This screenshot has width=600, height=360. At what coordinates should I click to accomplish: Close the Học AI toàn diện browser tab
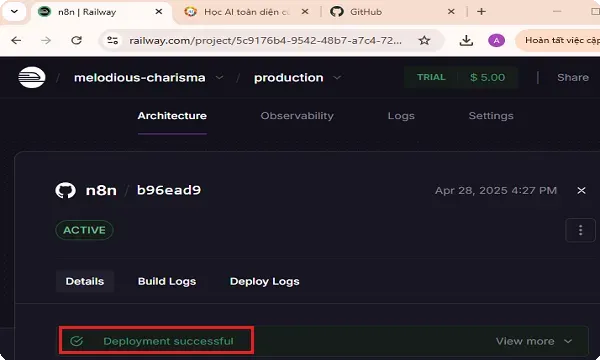[x=305, y=12]
